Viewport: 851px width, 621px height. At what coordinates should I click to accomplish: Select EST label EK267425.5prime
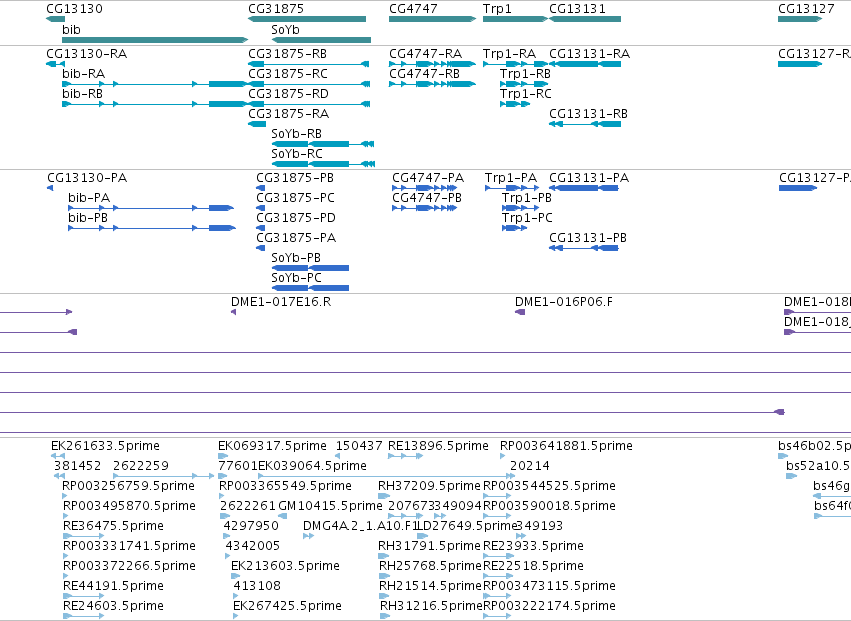pyautogui.click(x=288, y=606)
